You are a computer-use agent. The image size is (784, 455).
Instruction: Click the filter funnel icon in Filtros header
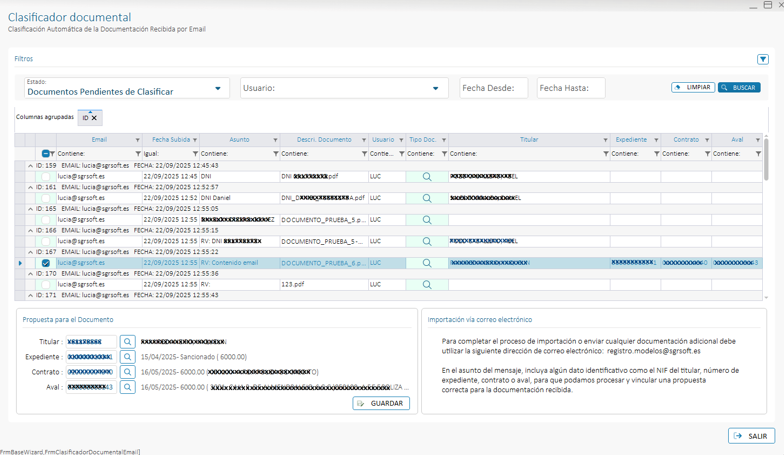pyautogui.click(x=763, y=59)
